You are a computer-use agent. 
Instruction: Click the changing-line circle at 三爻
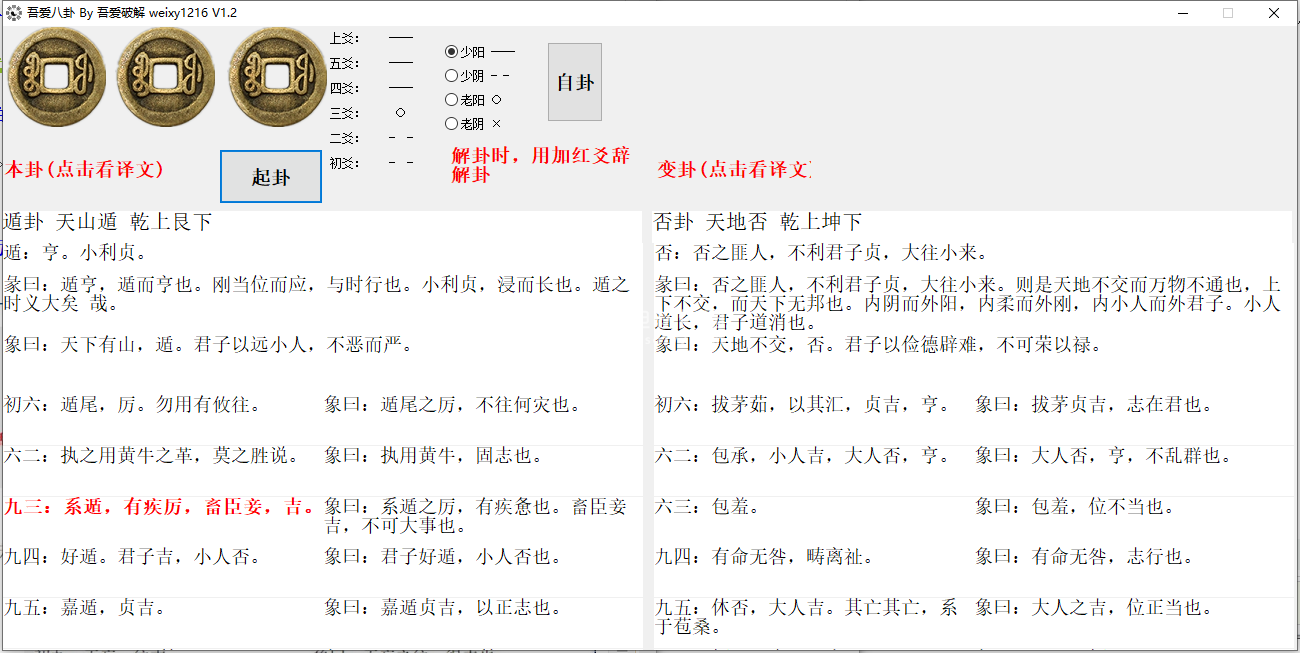click(x=400, y=113)
